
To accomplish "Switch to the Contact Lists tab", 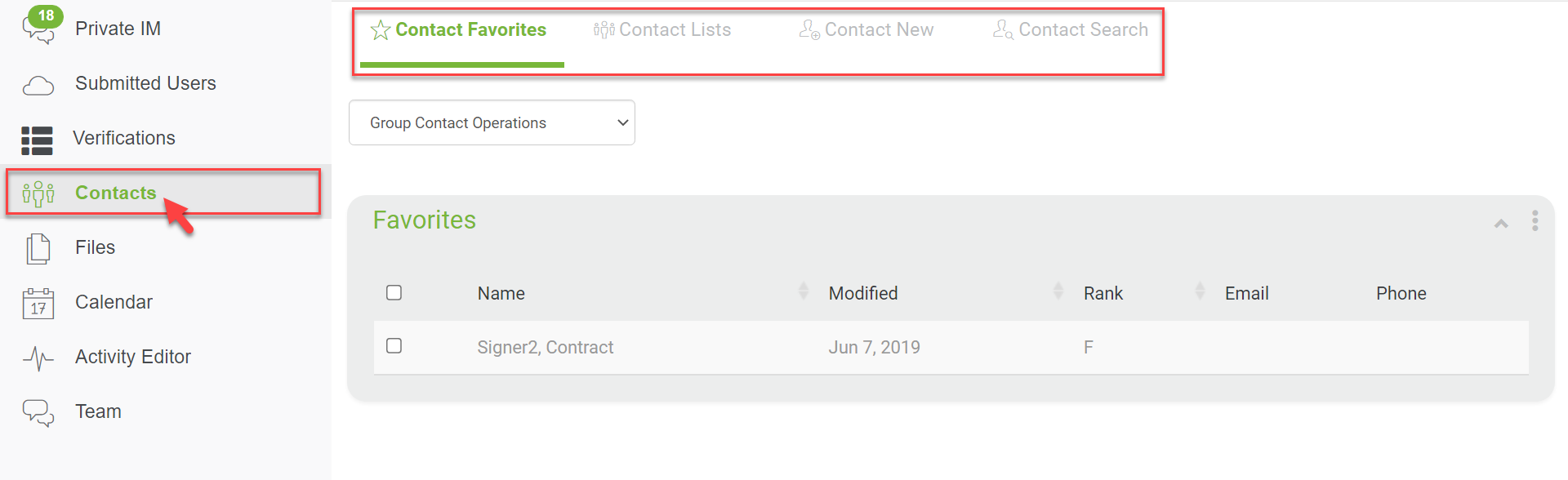I will [662, 30].
